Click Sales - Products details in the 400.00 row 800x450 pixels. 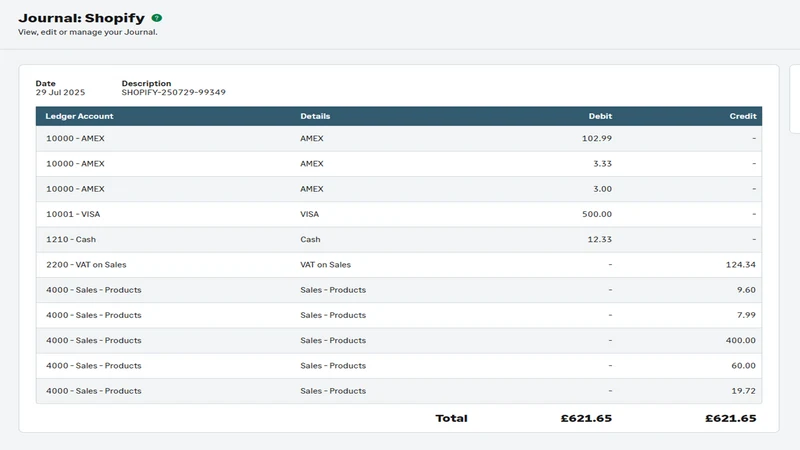333,340
